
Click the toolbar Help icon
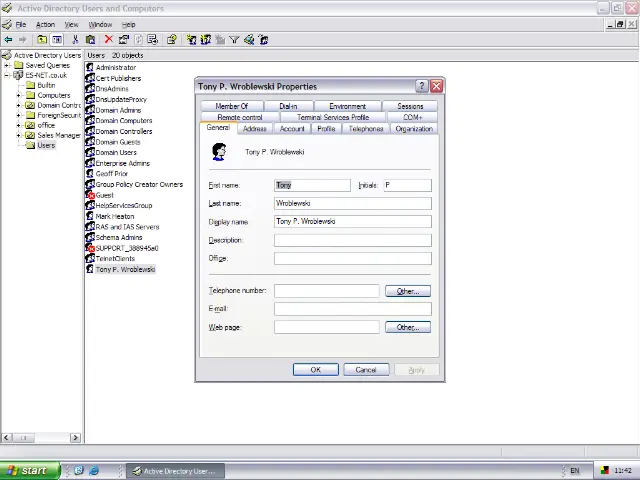click(171, 40)
